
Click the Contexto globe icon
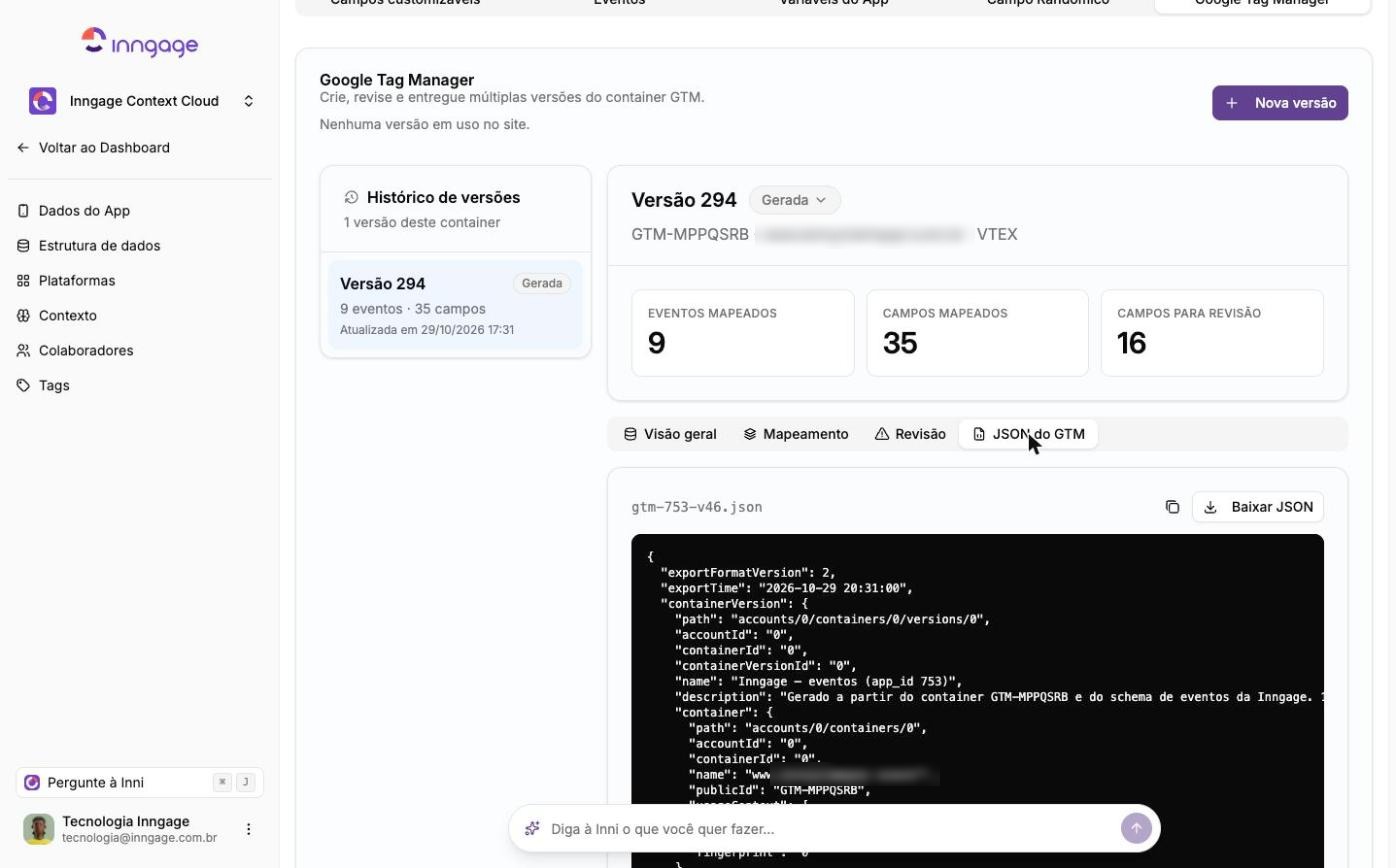23,316
